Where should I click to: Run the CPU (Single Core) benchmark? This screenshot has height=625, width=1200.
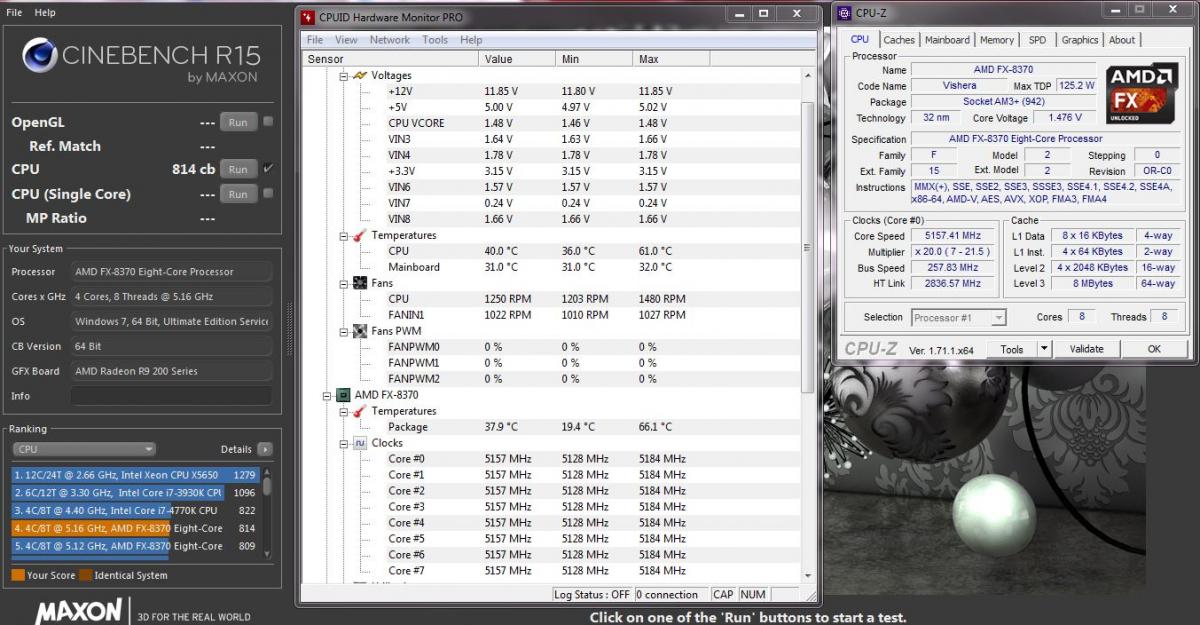(238, 193)
